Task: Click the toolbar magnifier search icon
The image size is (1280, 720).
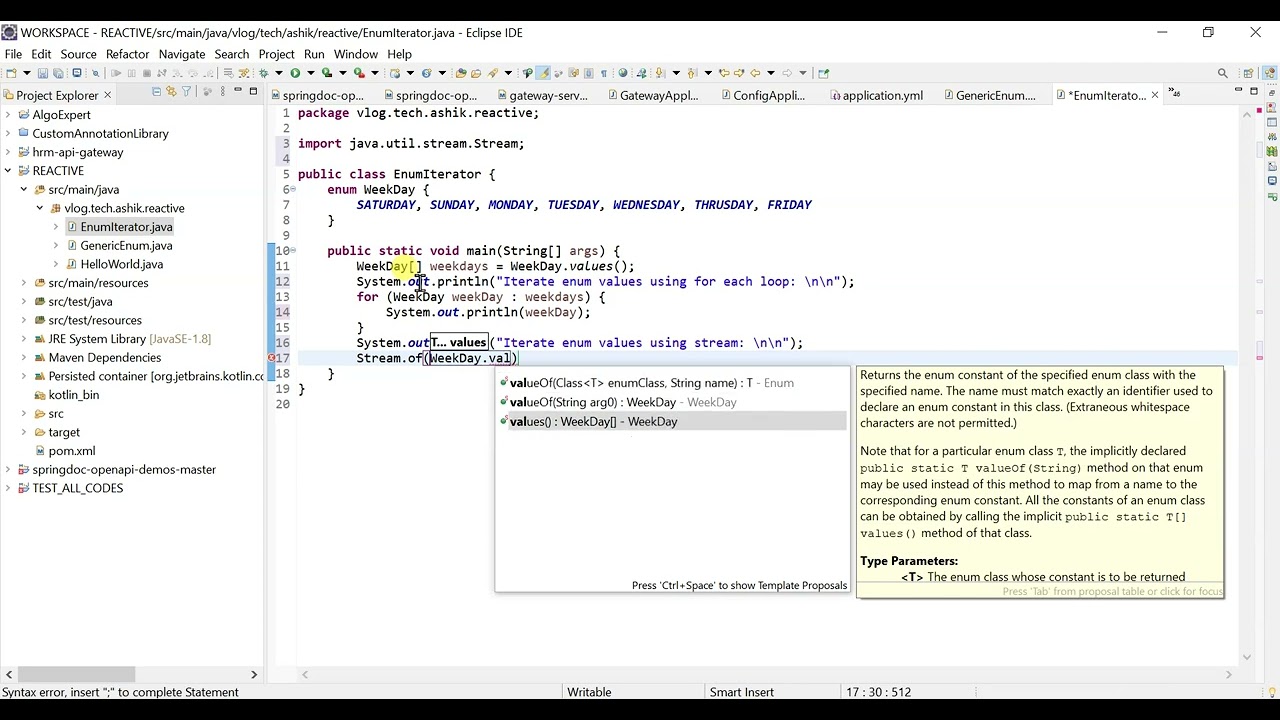Action: [1222, 73]
